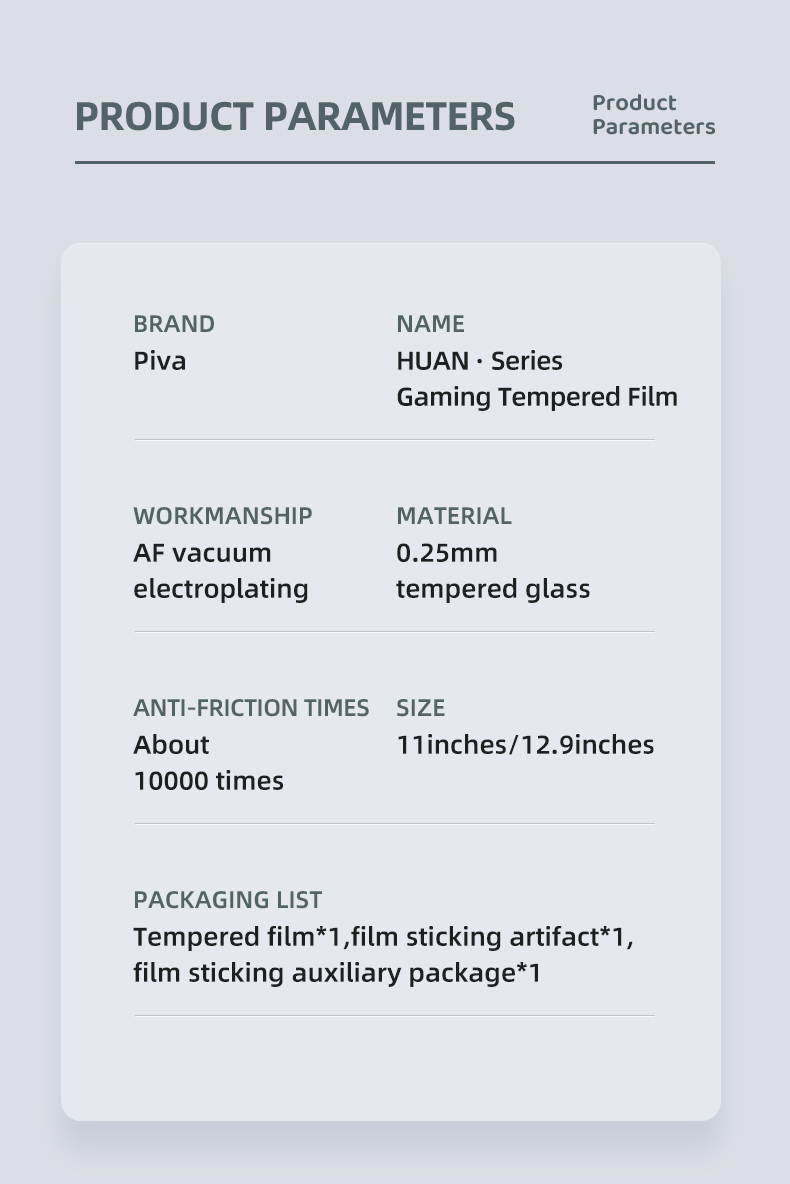Image resolution: width=790 pixels, height=1184 pixels.
Task: Click the 11inches/12.9inches size value
Action: 525,745
